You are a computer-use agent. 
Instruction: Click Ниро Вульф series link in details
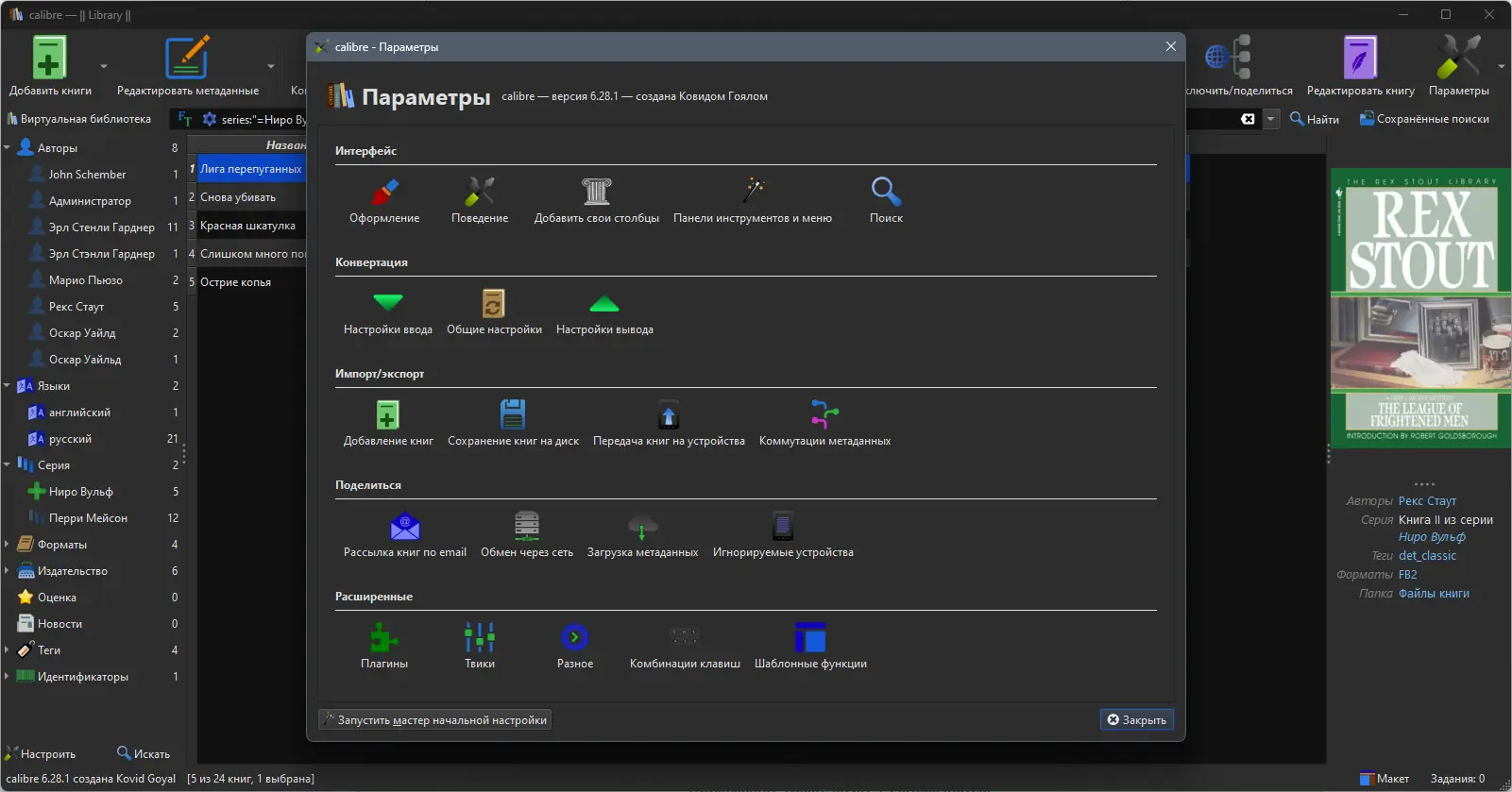click(1432, 537)
